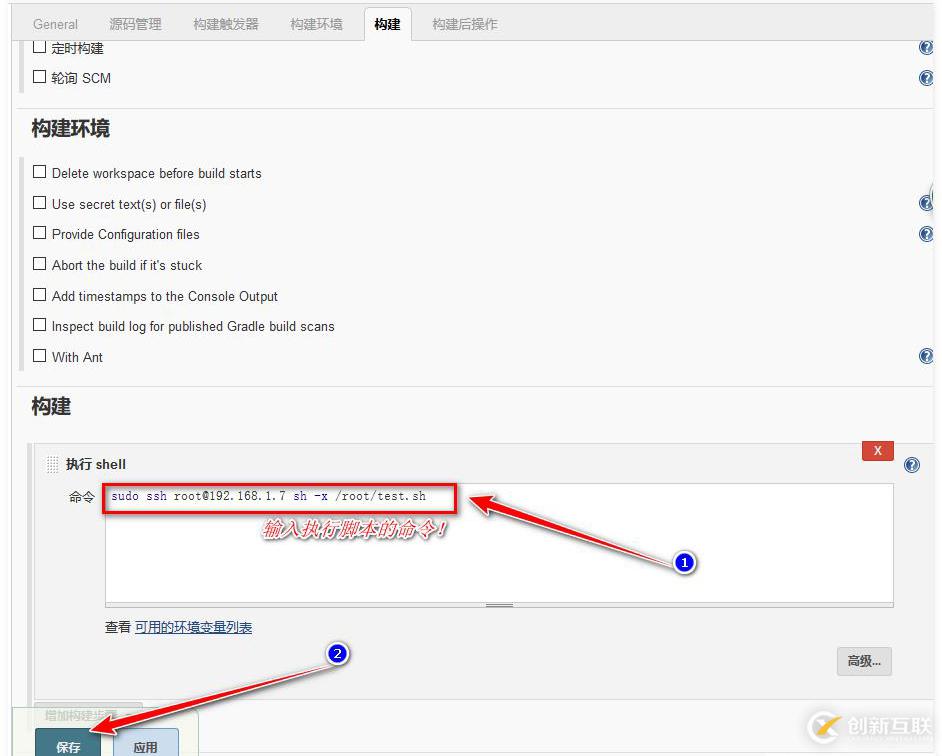Open help beside Use secret text(s) or file(s)
Screen dimensions: 942x756
coord(926,203)
